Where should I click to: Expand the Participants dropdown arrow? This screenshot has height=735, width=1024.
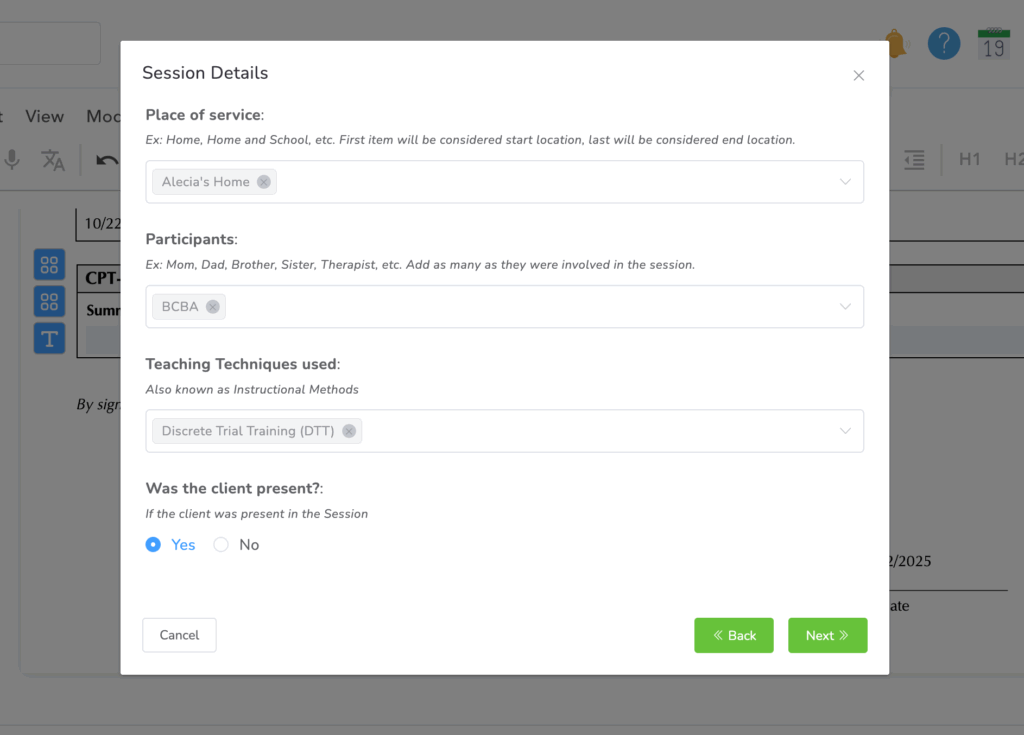tap(845, 307)
